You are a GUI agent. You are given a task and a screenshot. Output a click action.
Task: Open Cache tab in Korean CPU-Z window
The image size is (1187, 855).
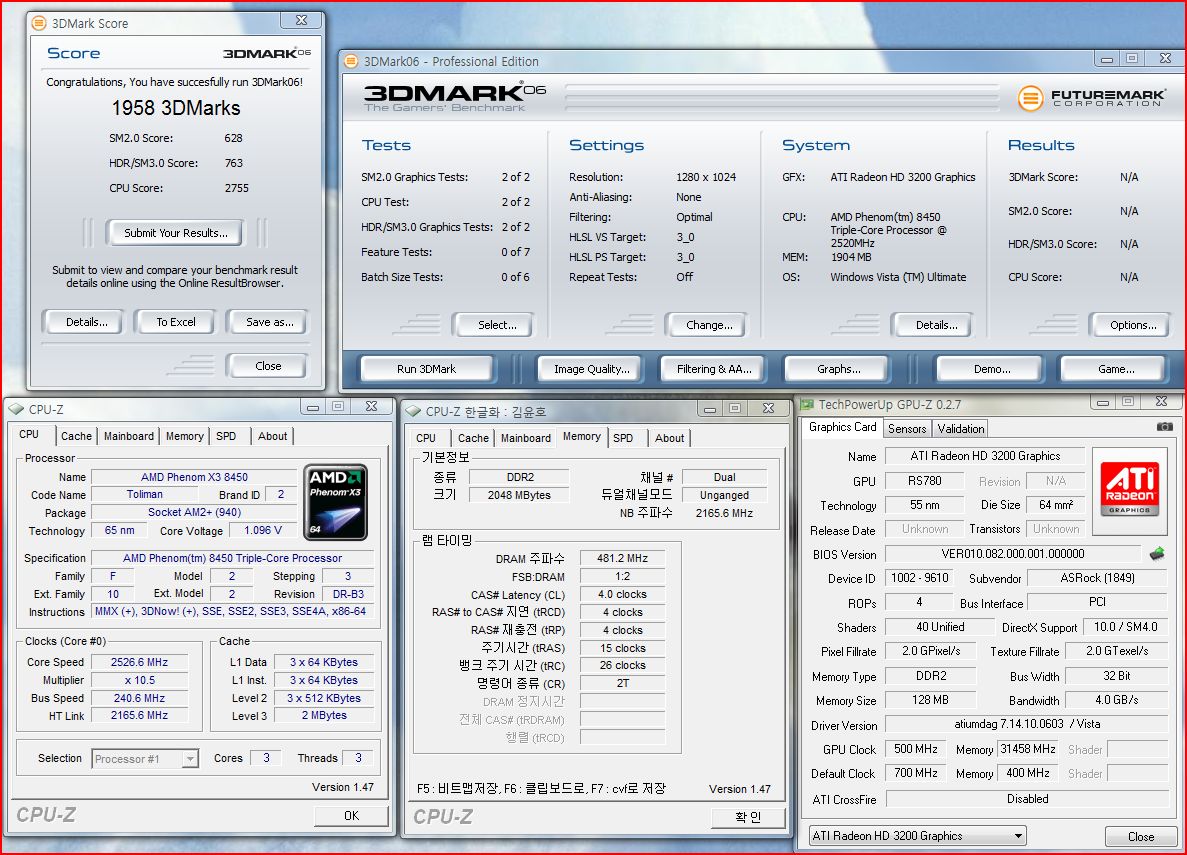(x=473, y=438)
